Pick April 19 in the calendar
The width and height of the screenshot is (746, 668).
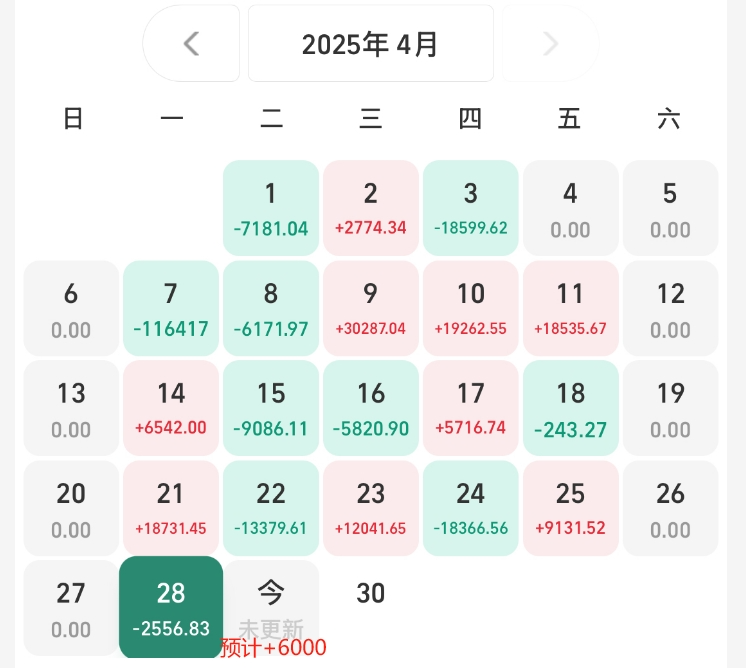coord(670,408)
